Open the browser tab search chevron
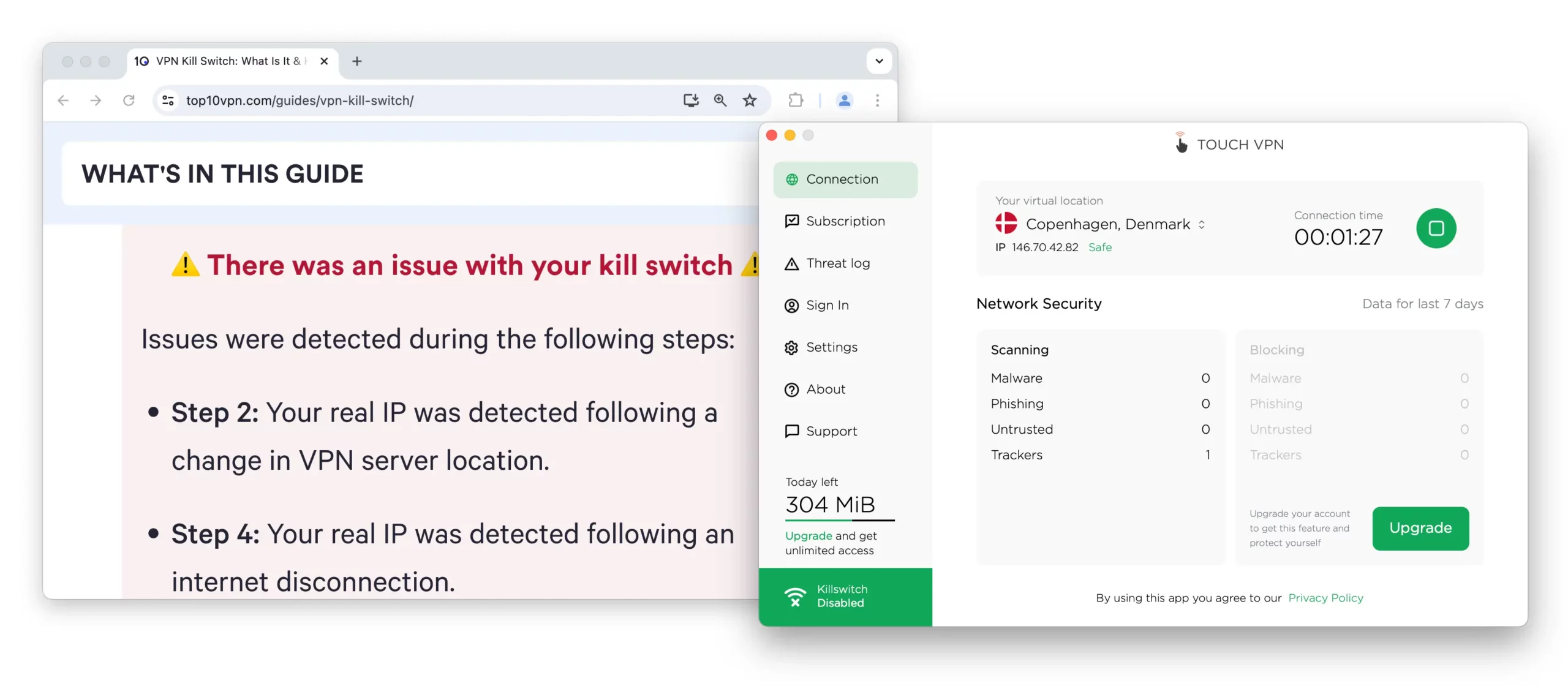Screen dimensions: 1568x694 click(x=879, y=61)
